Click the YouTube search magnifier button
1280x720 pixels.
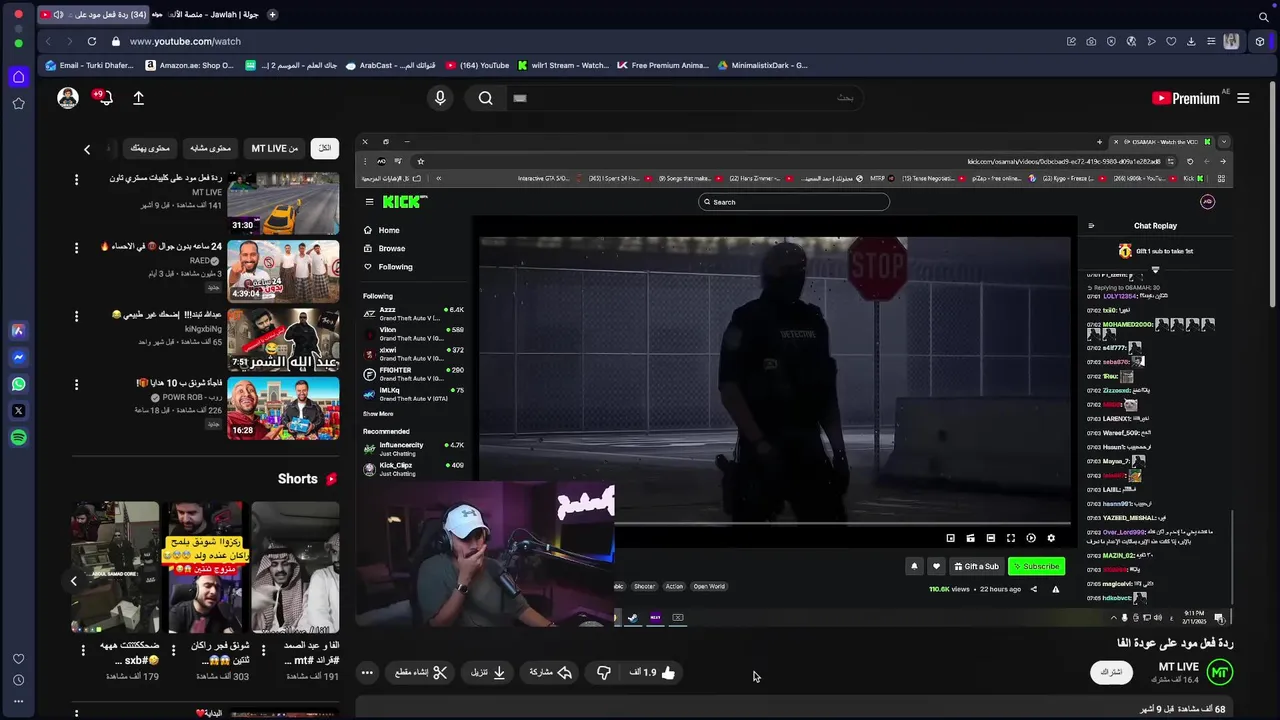(485, 98)
